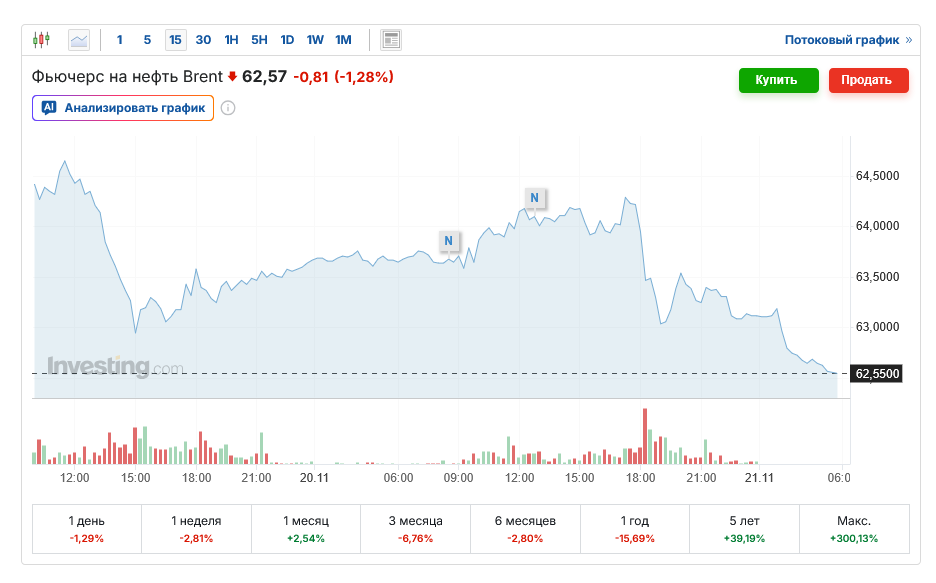Open the second N news marker near 12:00

pyautogui.click(x=534, y=197)
